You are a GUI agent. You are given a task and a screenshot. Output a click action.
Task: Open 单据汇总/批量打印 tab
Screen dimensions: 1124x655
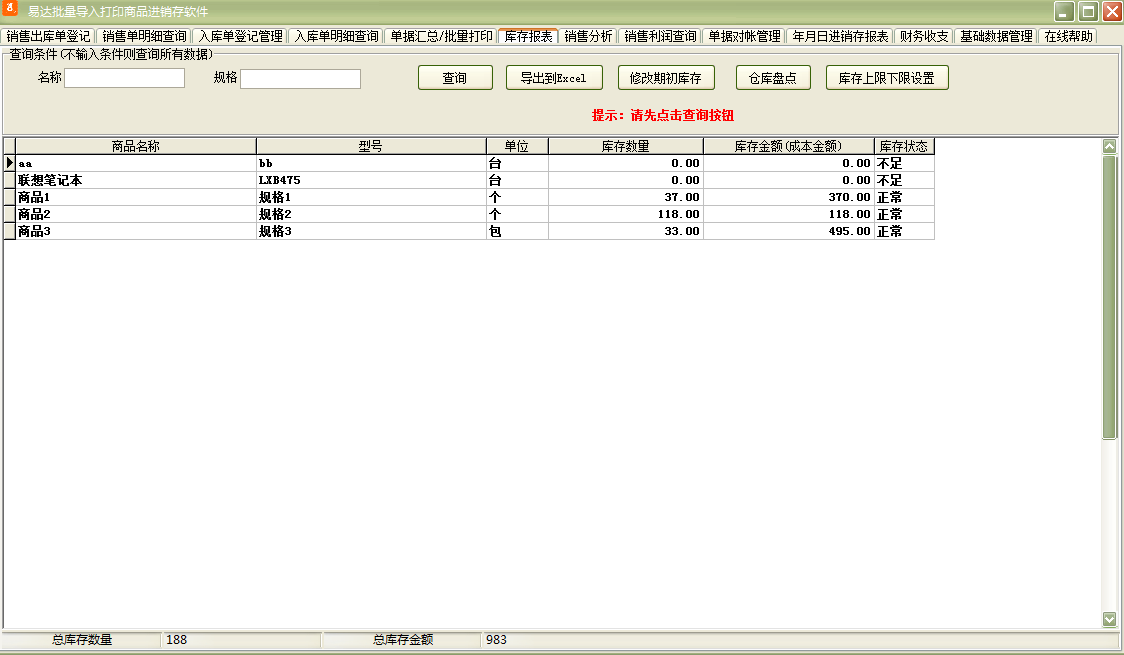(441, 37)
